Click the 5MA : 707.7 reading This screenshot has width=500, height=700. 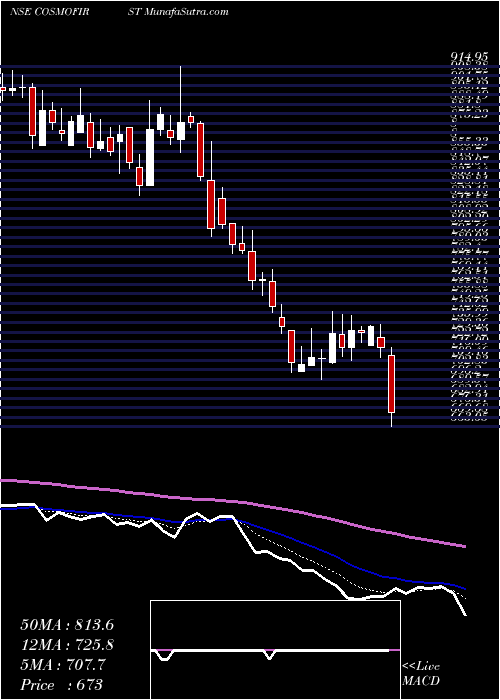[x=62, y=665]
